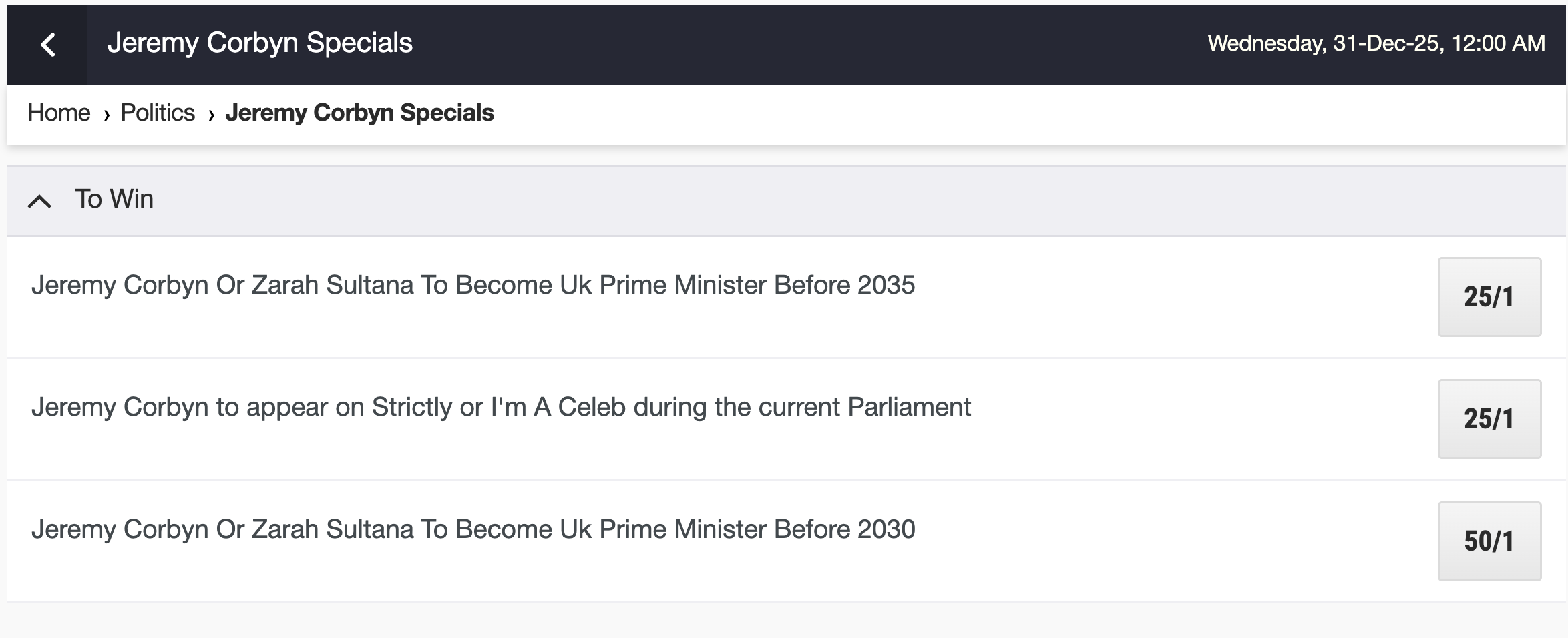Click the Prime Minister Before 2035 bet label
1568x638 pixels.
pyautogui.click(x=473, y=285)
